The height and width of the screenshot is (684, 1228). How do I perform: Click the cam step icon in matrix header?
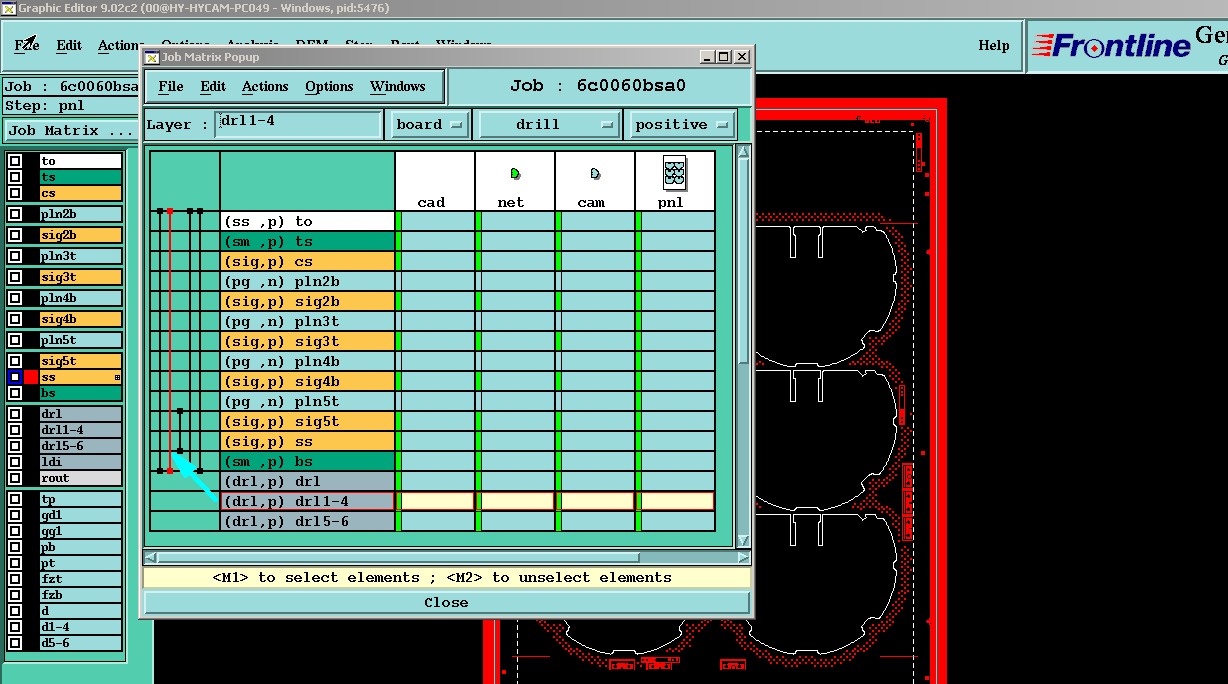[595, 174]
